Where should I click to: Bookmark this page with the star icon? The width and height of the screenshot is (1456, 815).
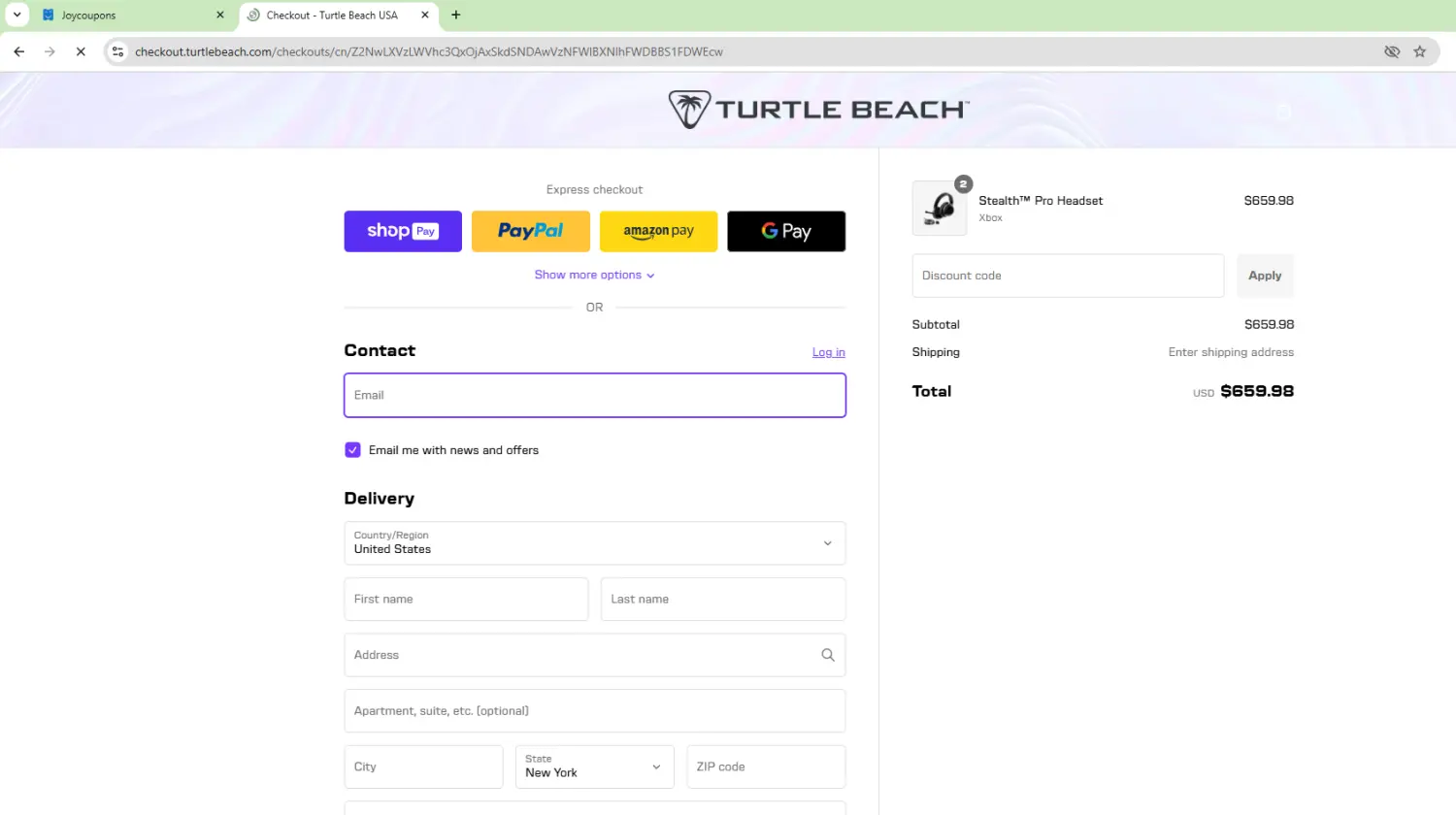coord(1420,51)
